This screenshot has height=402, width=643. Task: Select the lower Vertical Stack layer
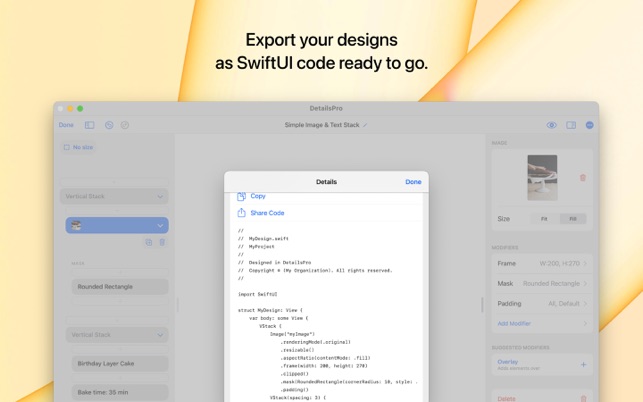[x=117, y=335]
